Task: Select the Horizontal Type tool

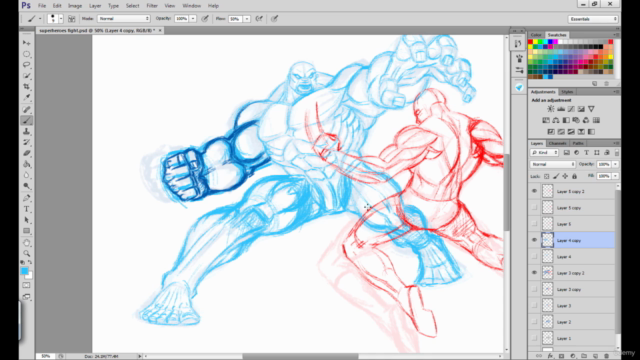Action: (27, 209)
